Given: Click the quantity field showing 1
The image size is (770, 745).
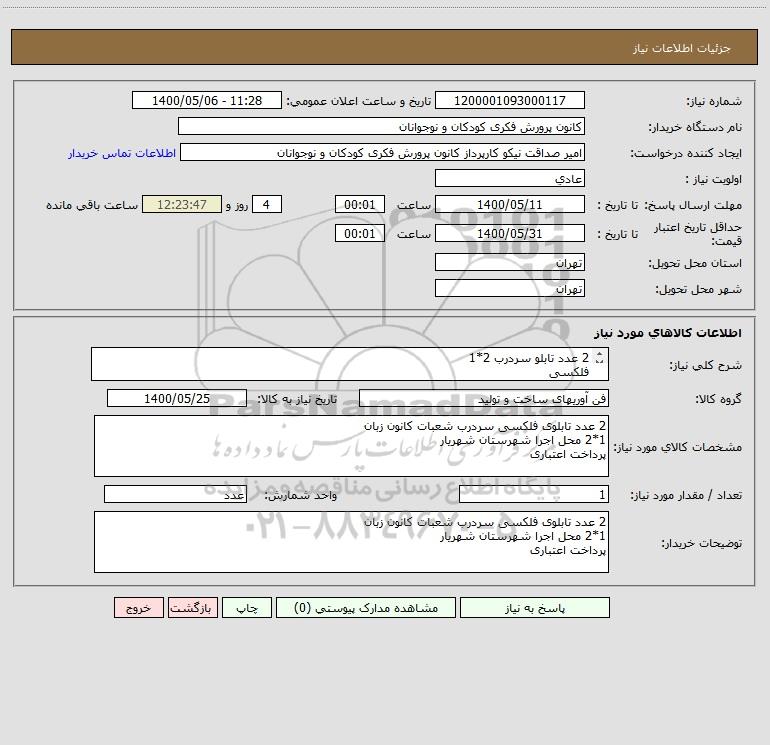Looking at the screenshot, I should (534, 495).
